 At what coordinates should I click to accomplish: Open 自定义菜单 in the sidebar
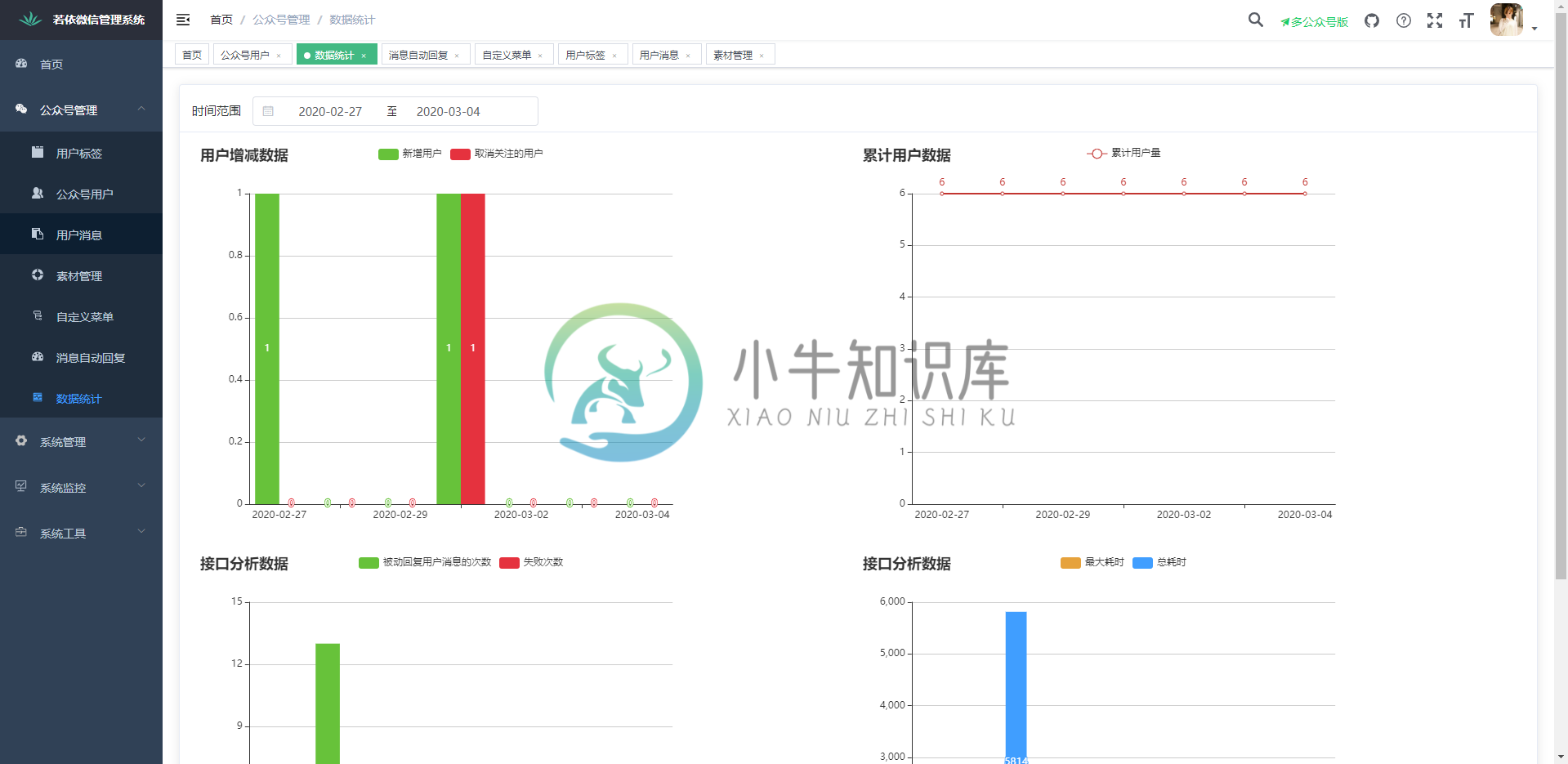coord(81,316)
